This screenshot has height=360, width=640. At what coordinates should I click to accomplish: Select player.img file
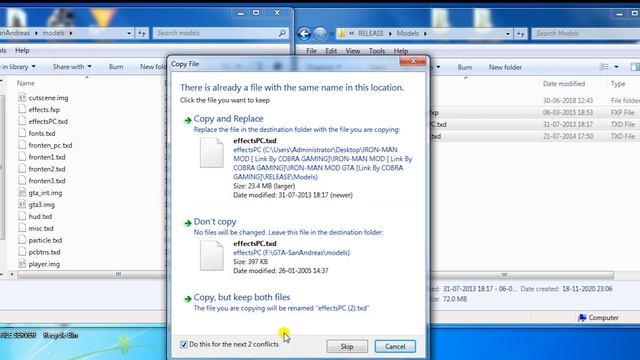(x=44, y=264)
